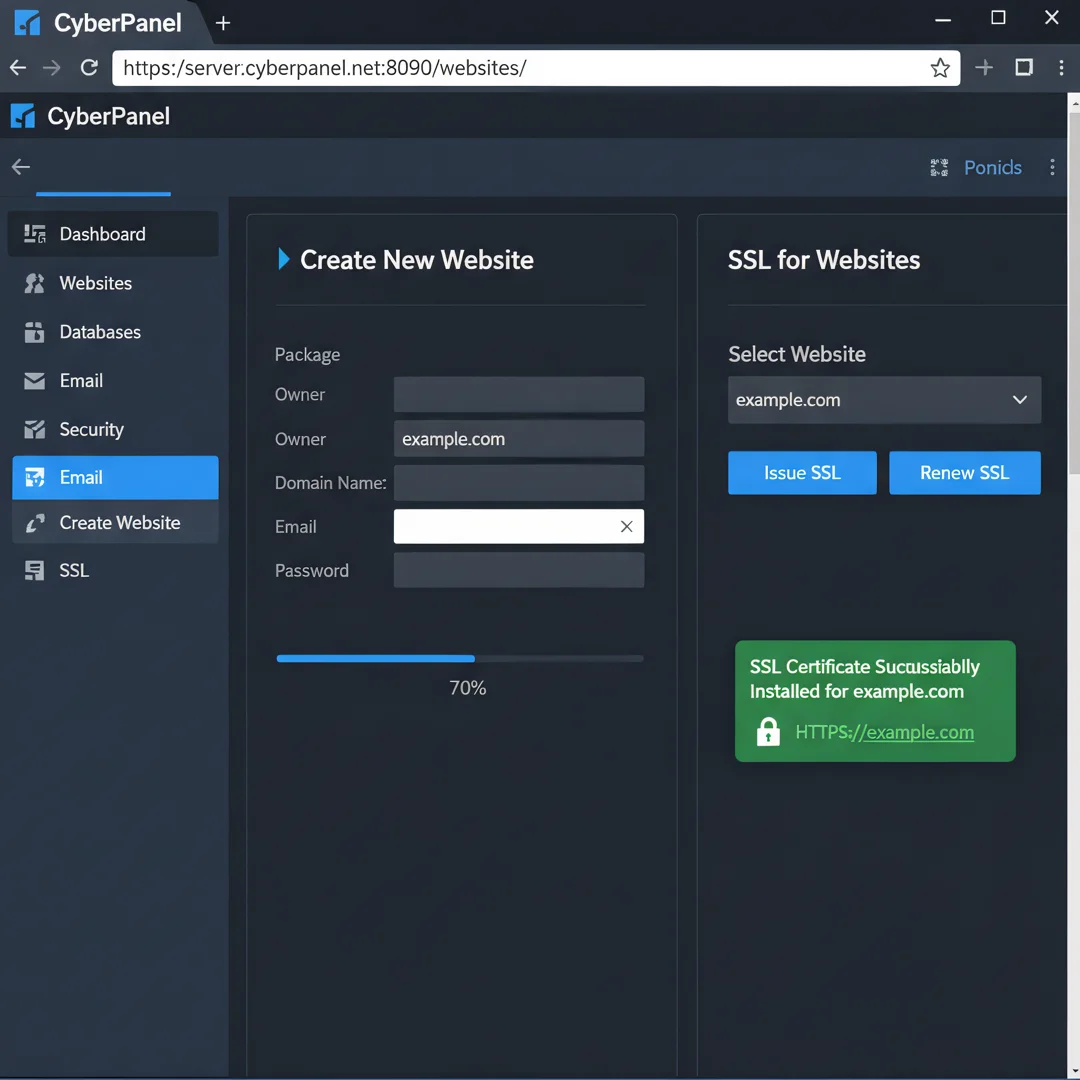
Task: Click the back arrow under the CyberPanel header
Action: click(21, 167)
